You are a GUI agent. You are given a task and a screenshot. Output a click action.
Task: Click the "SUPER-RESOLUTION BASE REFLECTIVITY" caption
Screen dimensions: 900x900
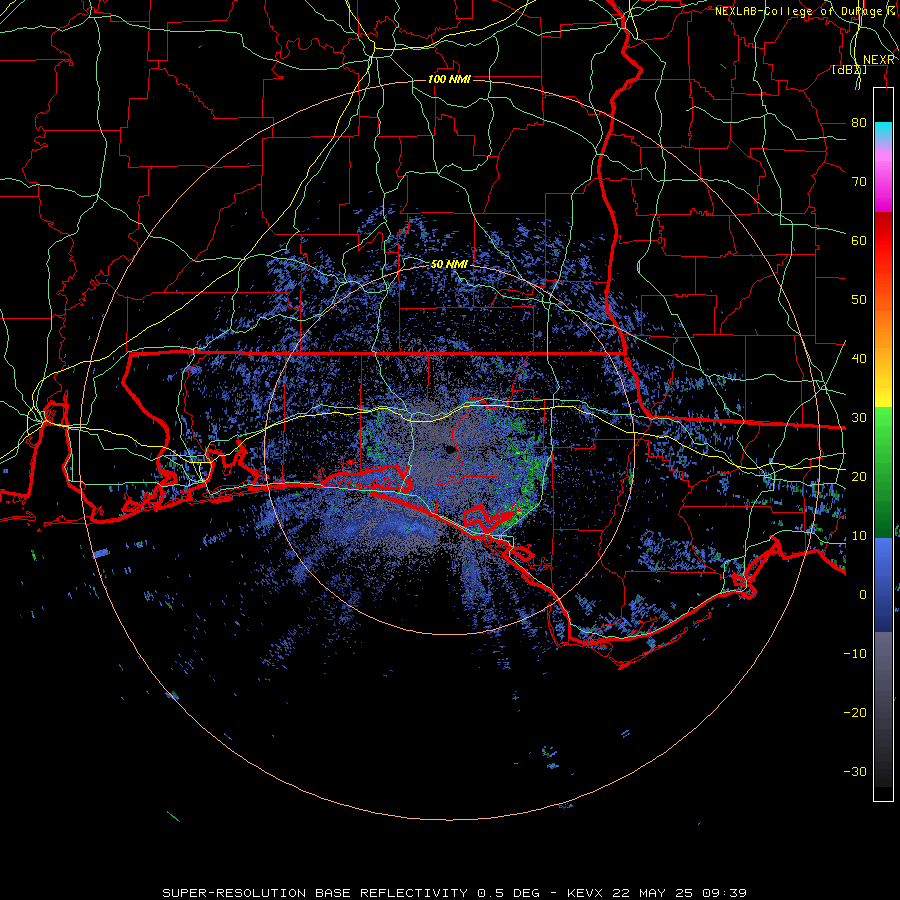(315, 893)
